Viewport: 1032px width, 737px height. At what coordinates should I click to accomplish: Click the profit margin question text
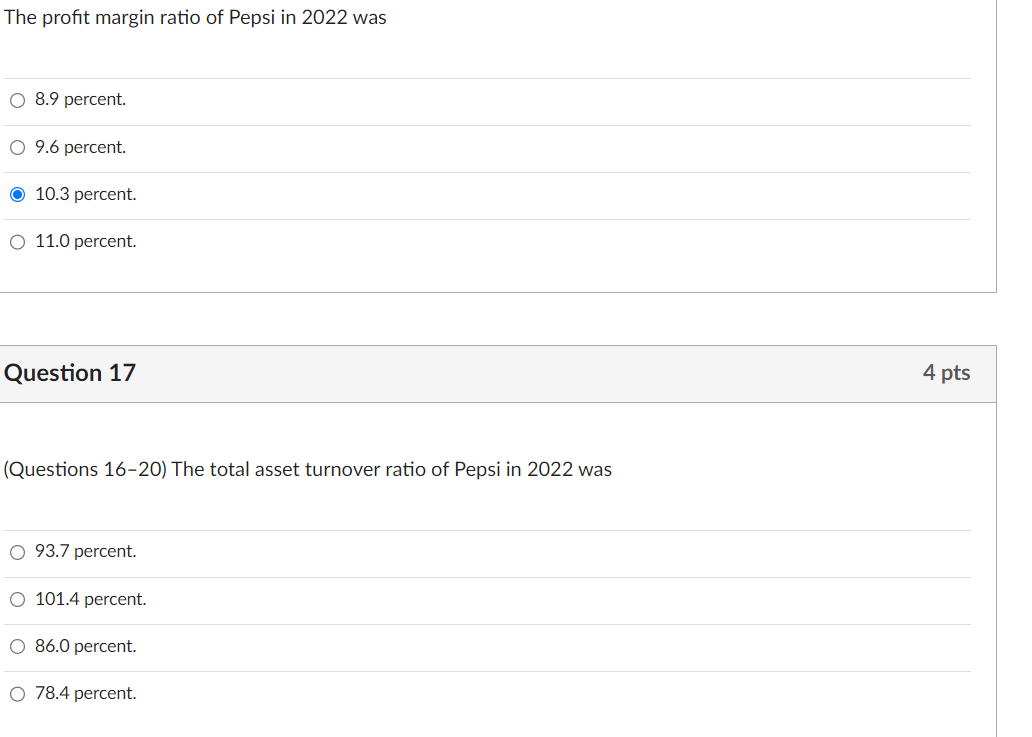click(x=196, y=17)
